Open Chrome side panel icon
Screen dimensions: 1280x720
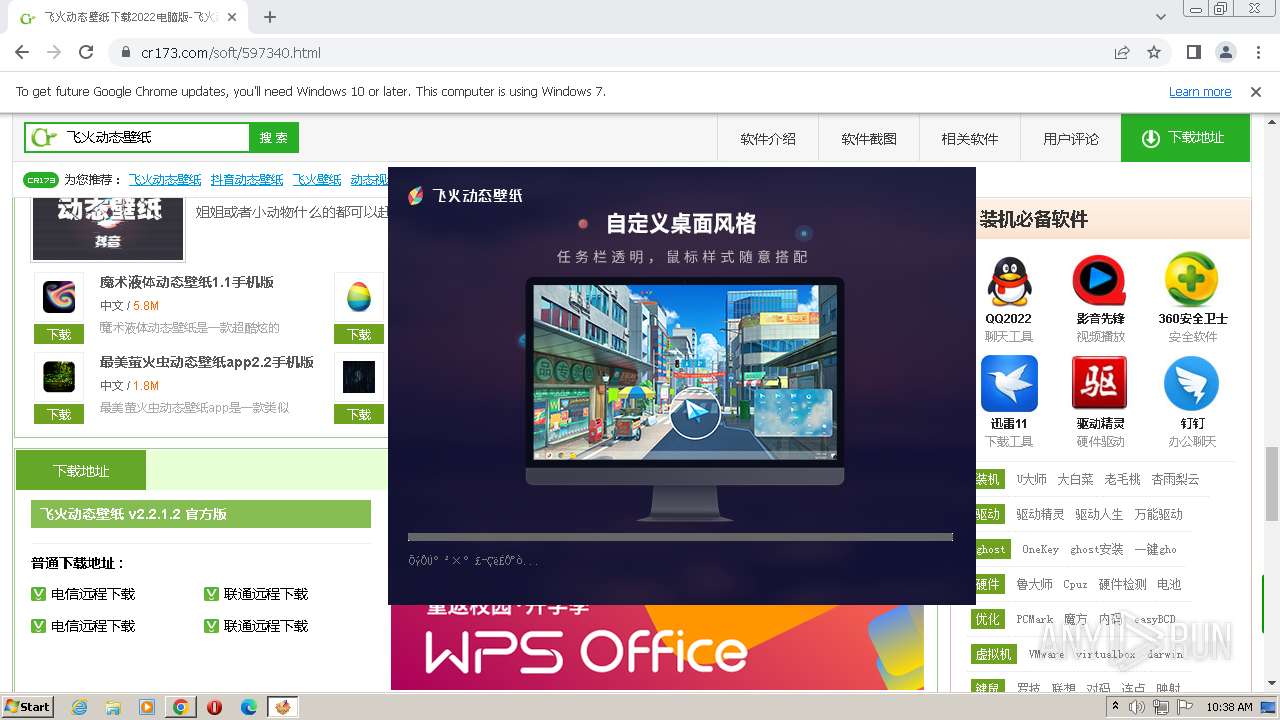point(1194,52)
